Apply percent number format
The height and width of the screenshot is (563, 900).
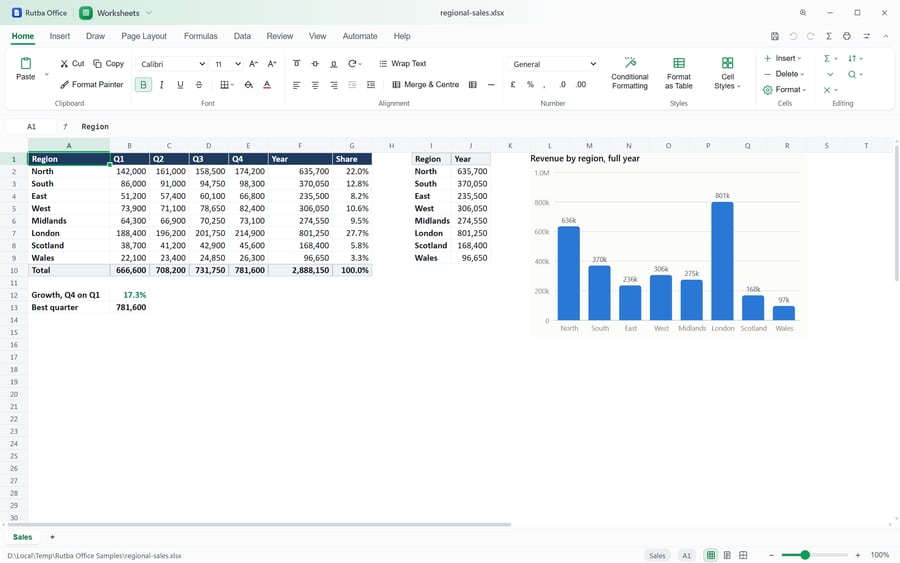point(530,85)
